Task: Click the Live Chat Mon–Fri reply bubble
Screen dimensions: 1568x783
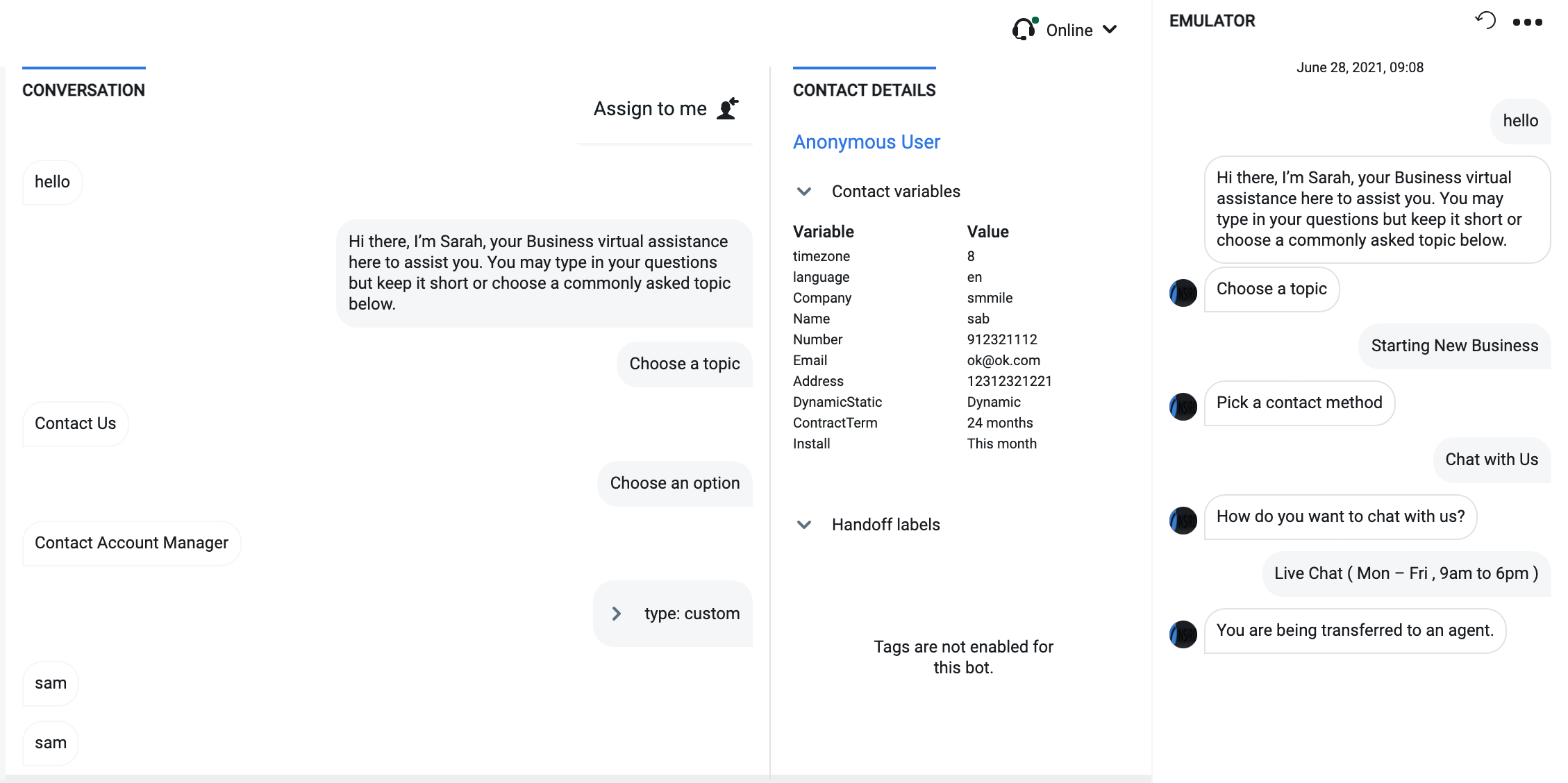Action: pyautogui.click(x=1406, y=573)
